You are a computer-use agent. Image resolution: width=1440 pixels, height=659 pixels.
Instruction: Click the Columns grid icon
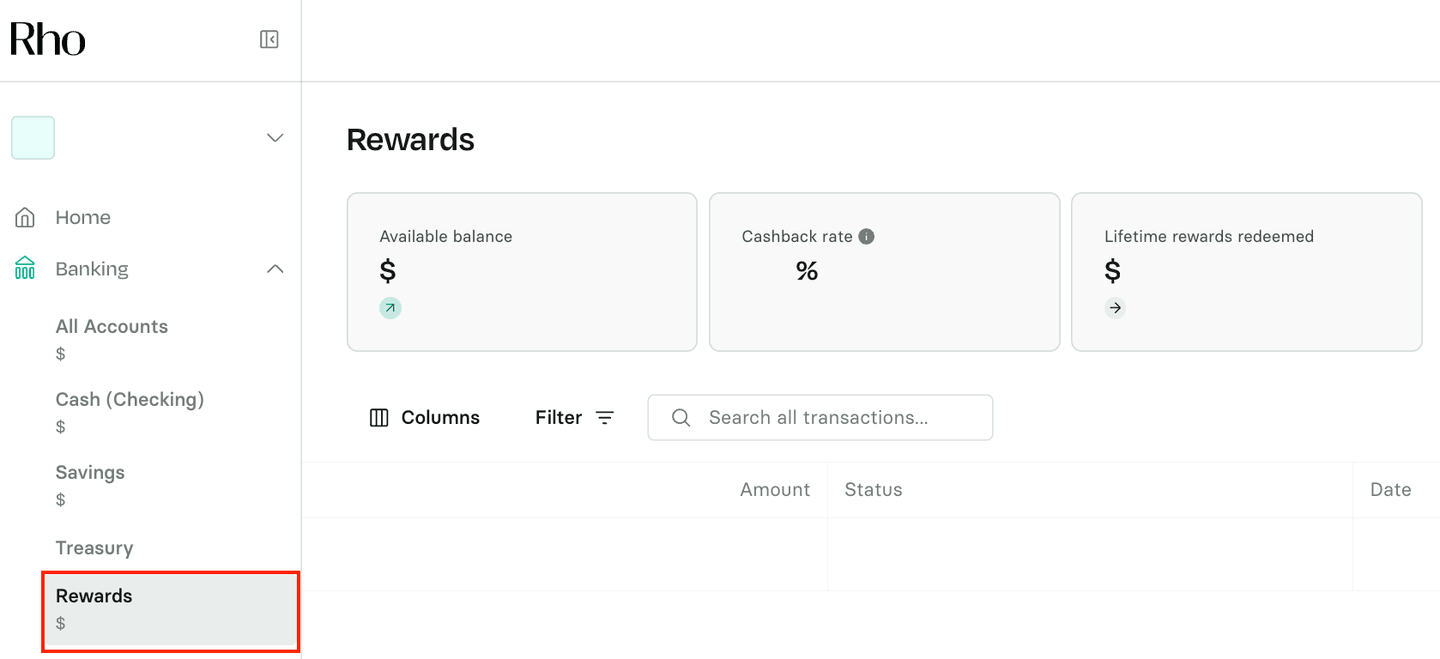pos(379,418)
